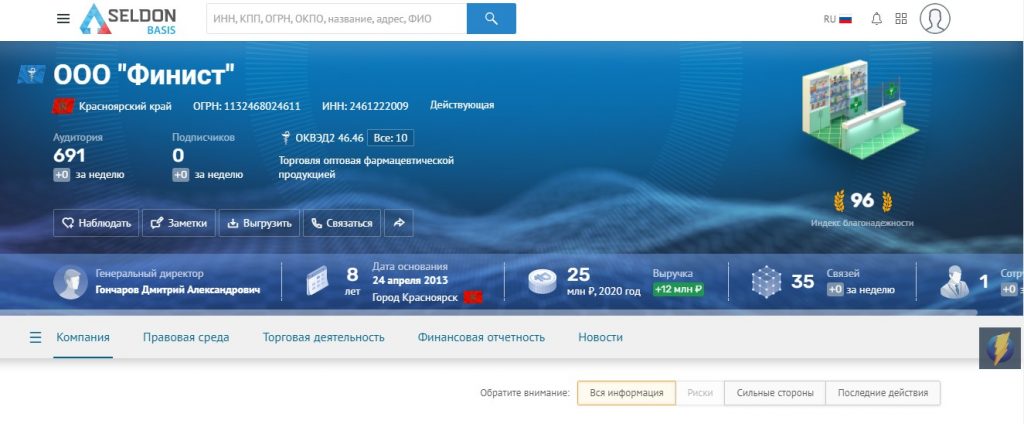Image resolution: width=1024 pixels, height=424 pixels.
Task: Select the Компания tab
Action: [x=83, y=338]
